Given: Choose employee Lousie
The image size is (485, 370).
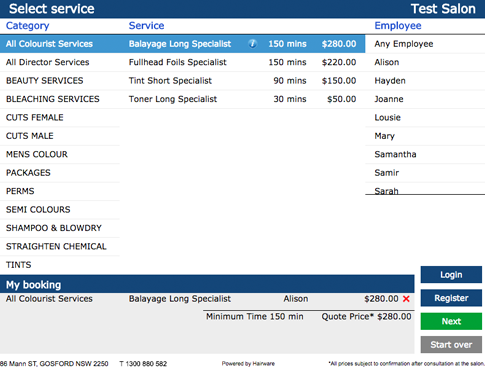Looking at the screenshot, I should pyautogui.click(x=425, y=117).
